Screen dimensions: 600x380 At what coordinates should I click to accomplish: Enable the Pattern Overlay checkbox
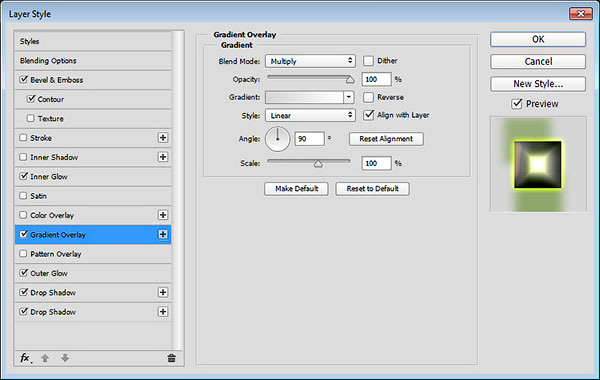23,253
